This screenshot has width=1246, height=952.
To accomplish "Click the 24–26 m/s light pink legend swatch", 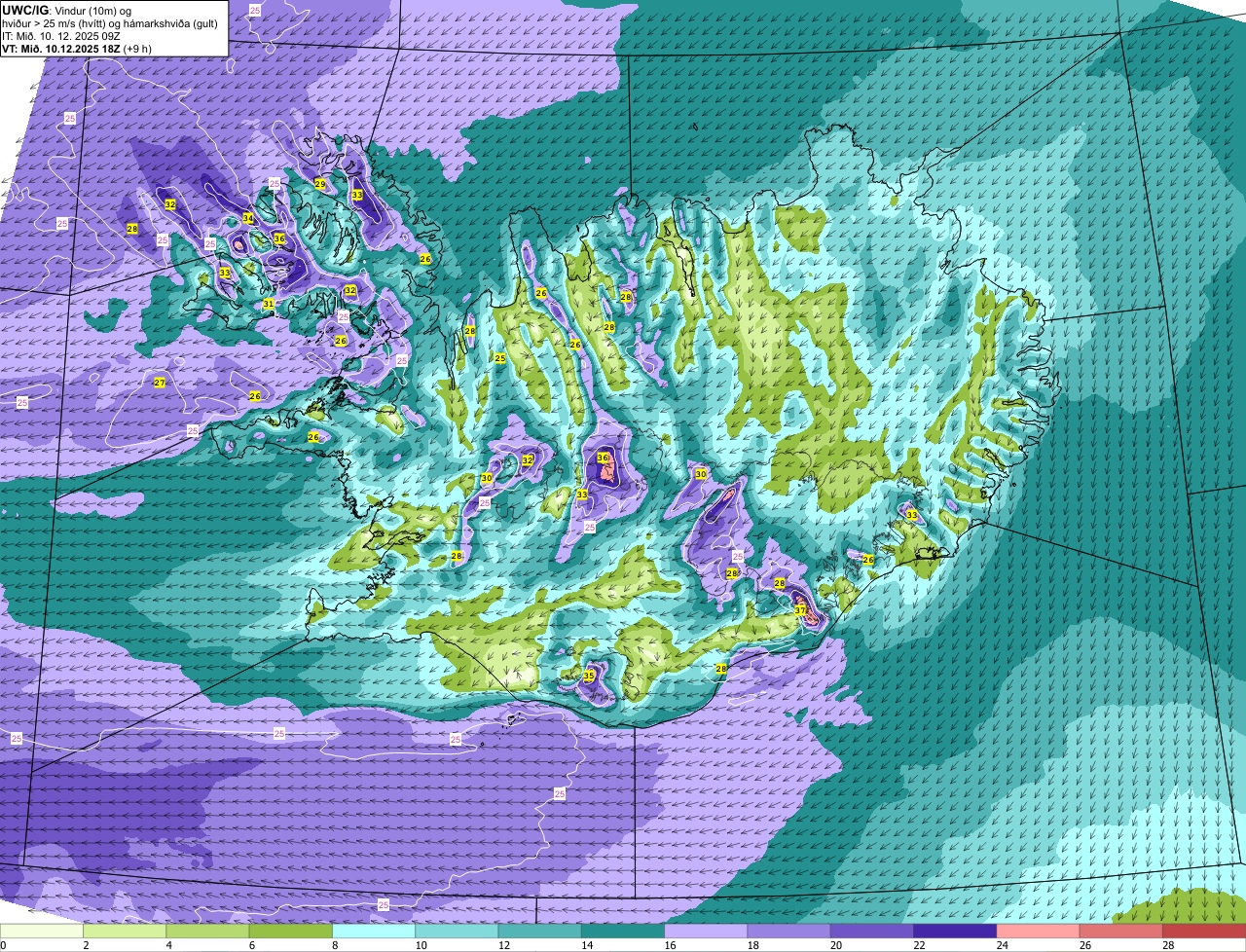I will 1038,931.
